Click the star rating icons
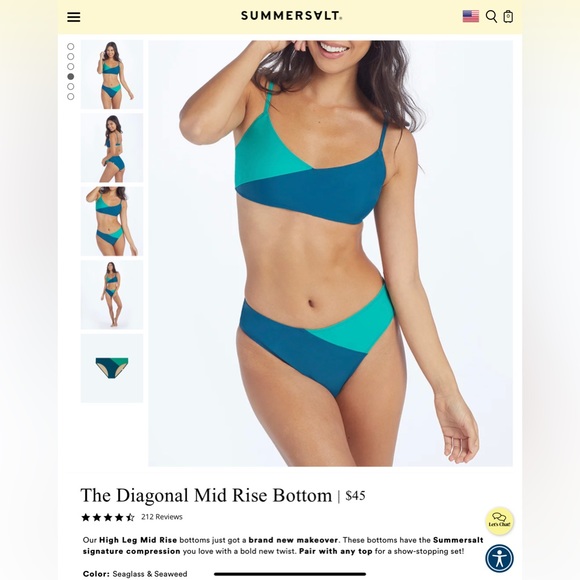Viewport: 580px width, 580px height. click(108, 517)
